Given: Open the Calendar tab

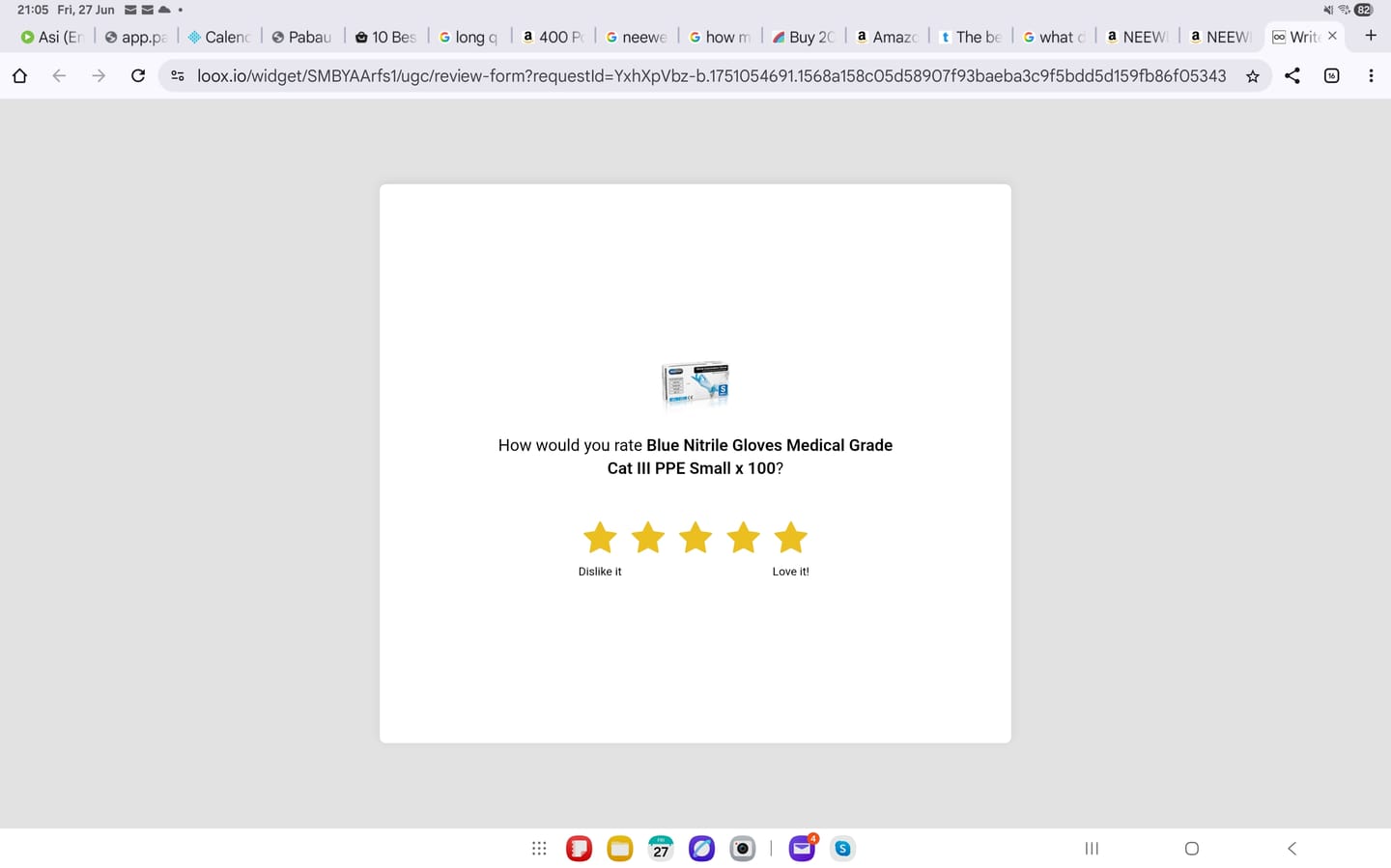Looking at the screenshot, I should click(219, 37).
